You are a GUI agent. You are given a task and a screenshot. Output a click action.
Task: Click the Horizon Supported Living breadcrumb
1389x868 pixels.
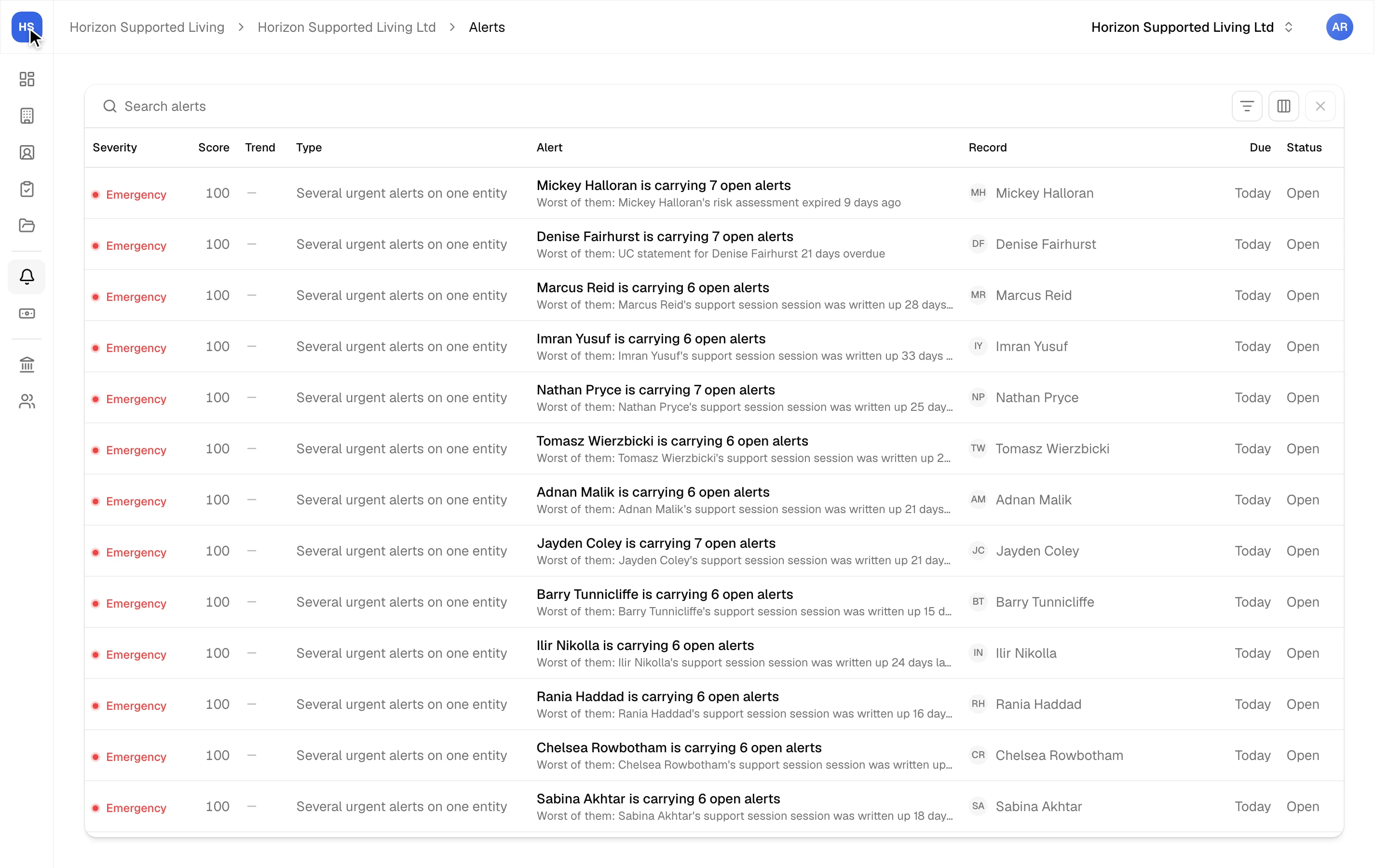(x=147, y=27)
